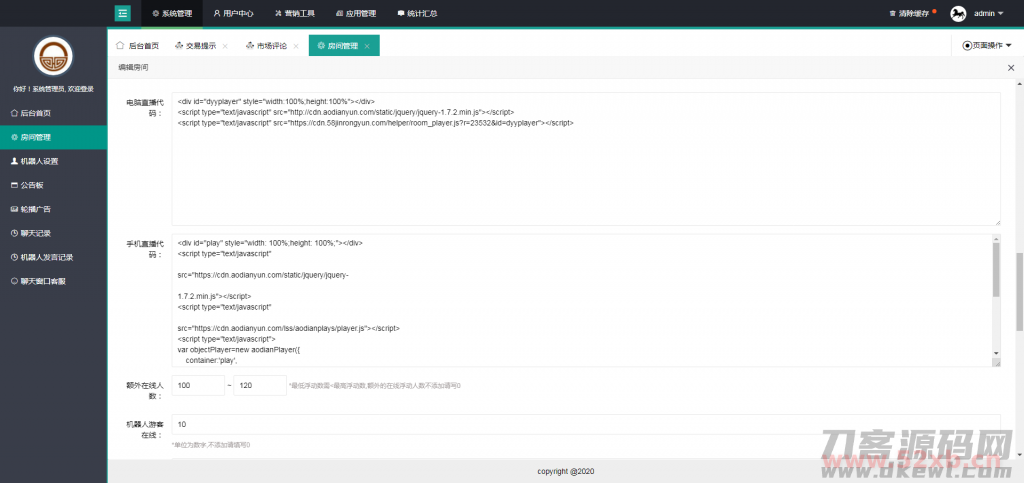
Task: Click the 清除缓存 clear cache icon
Action: pos(893,14)
